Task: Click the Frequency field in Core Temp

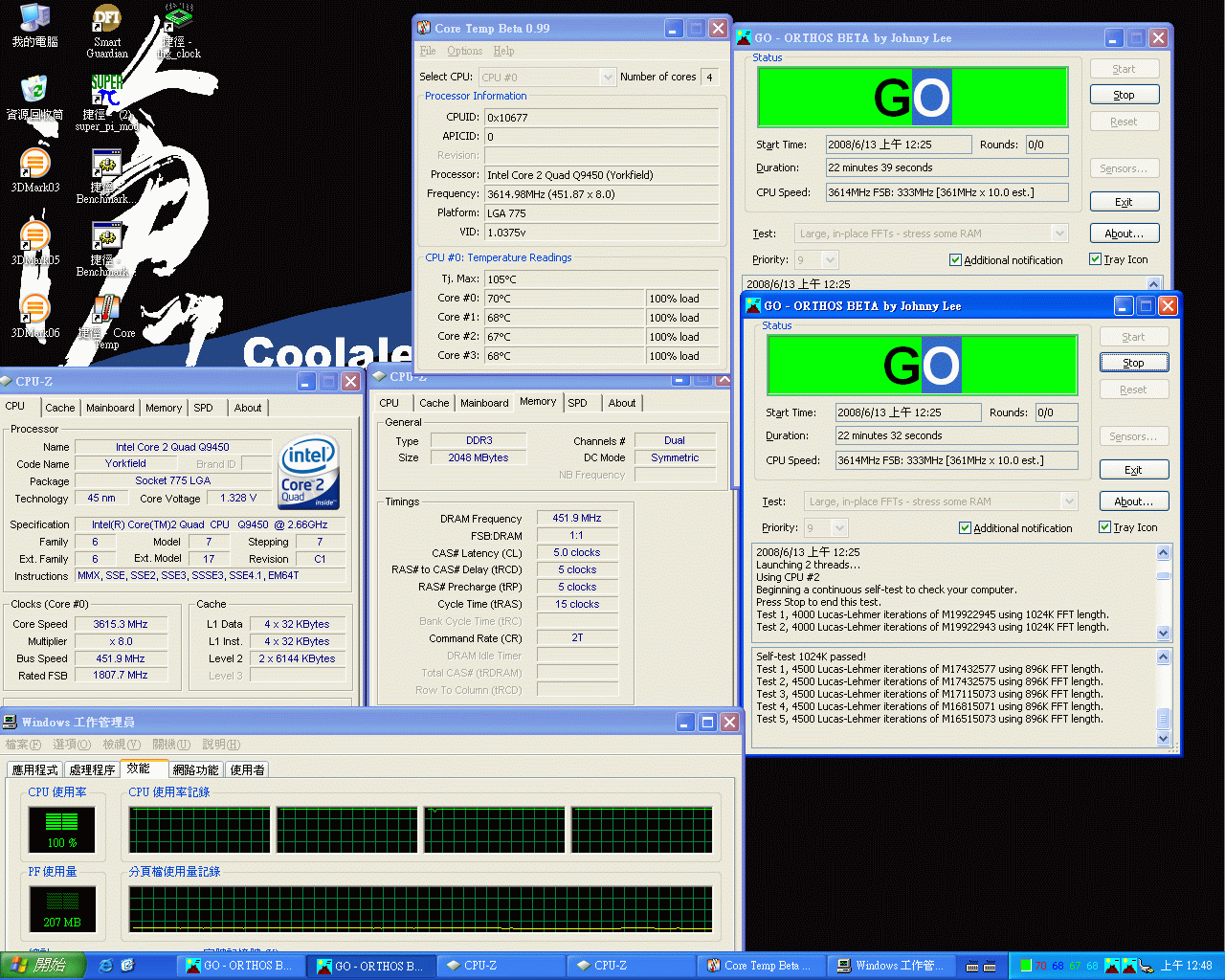Action: (x=601, y=193)
